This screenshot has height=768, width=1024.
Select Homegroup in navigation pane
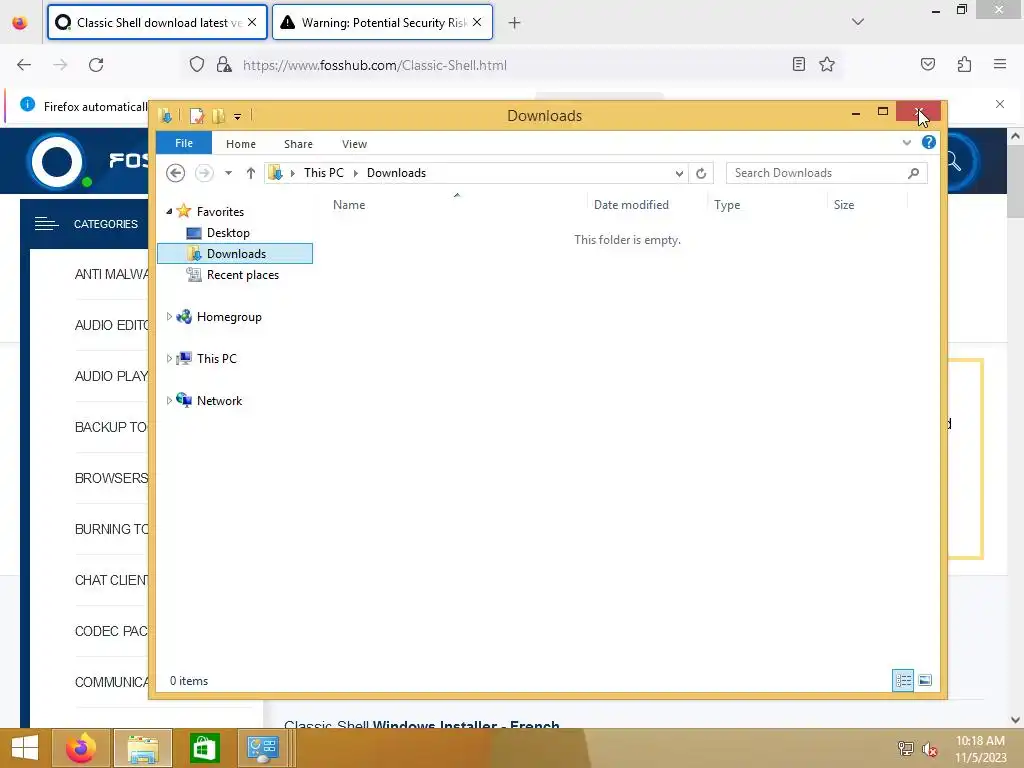(229, 317)
